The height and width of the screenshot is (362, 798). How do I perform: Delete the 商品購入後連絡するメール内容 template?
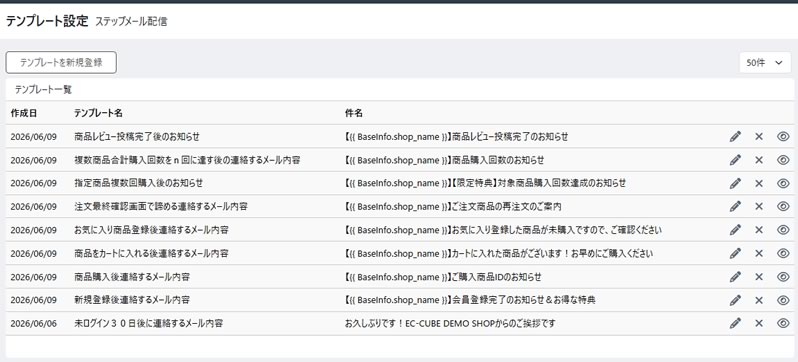(x=759, y=277)
